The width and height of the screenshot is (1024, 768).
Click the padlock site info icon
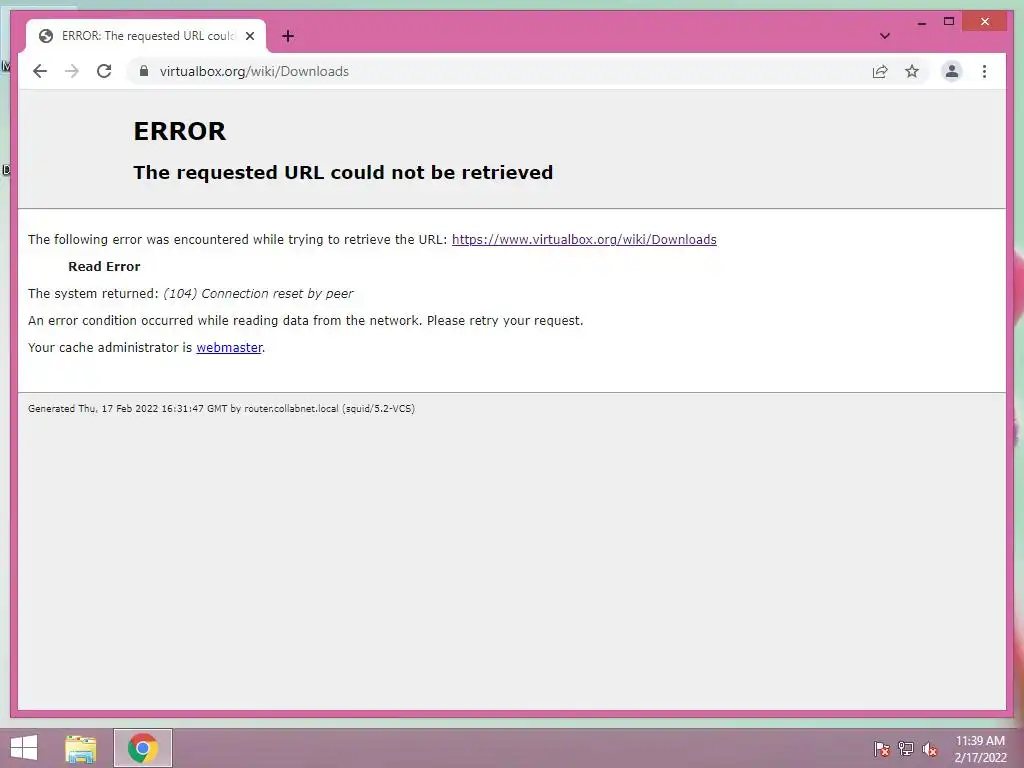(x=144, y=71)
